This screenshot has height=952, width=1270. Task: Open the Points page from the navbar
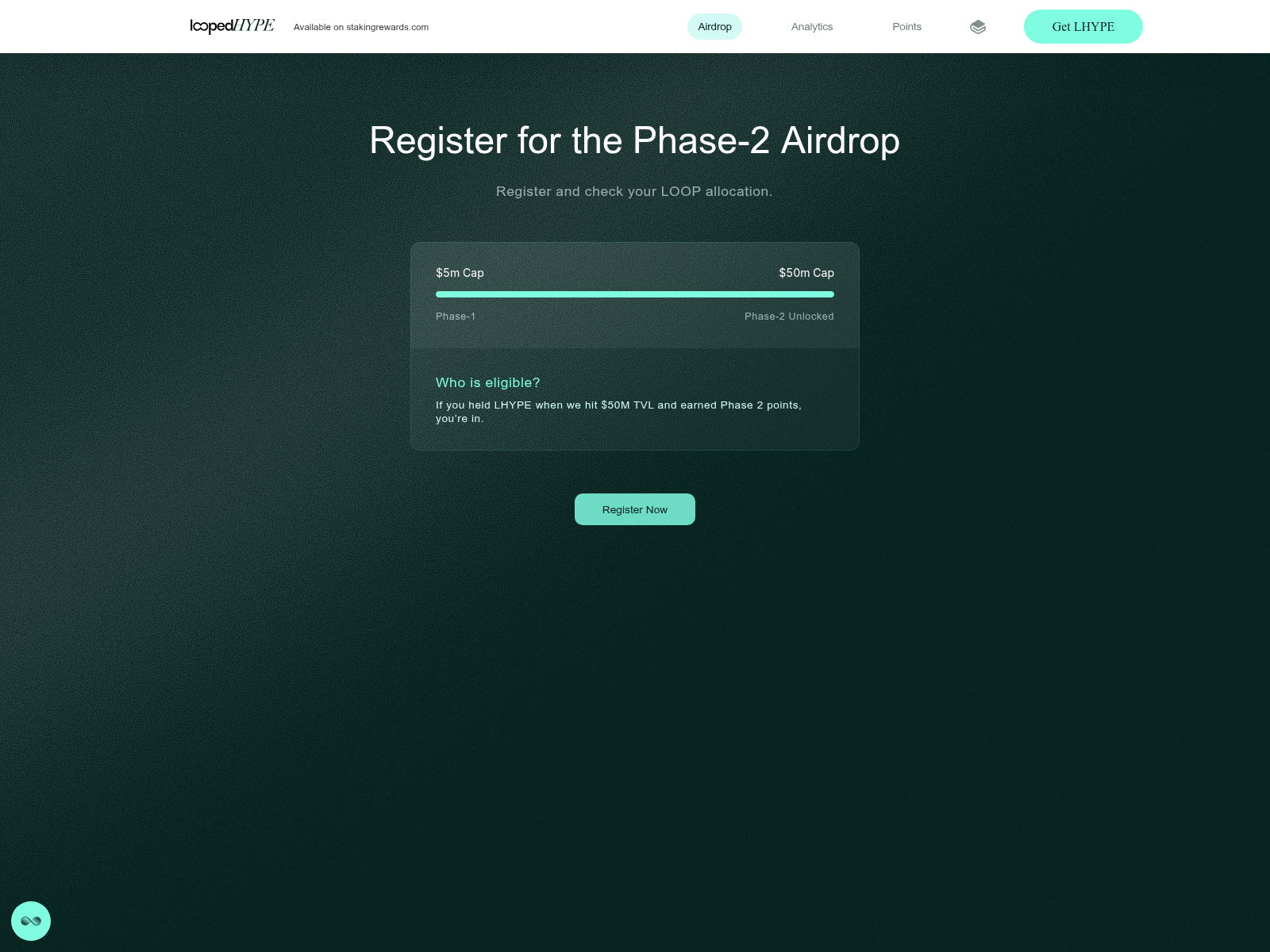point(906,26)
